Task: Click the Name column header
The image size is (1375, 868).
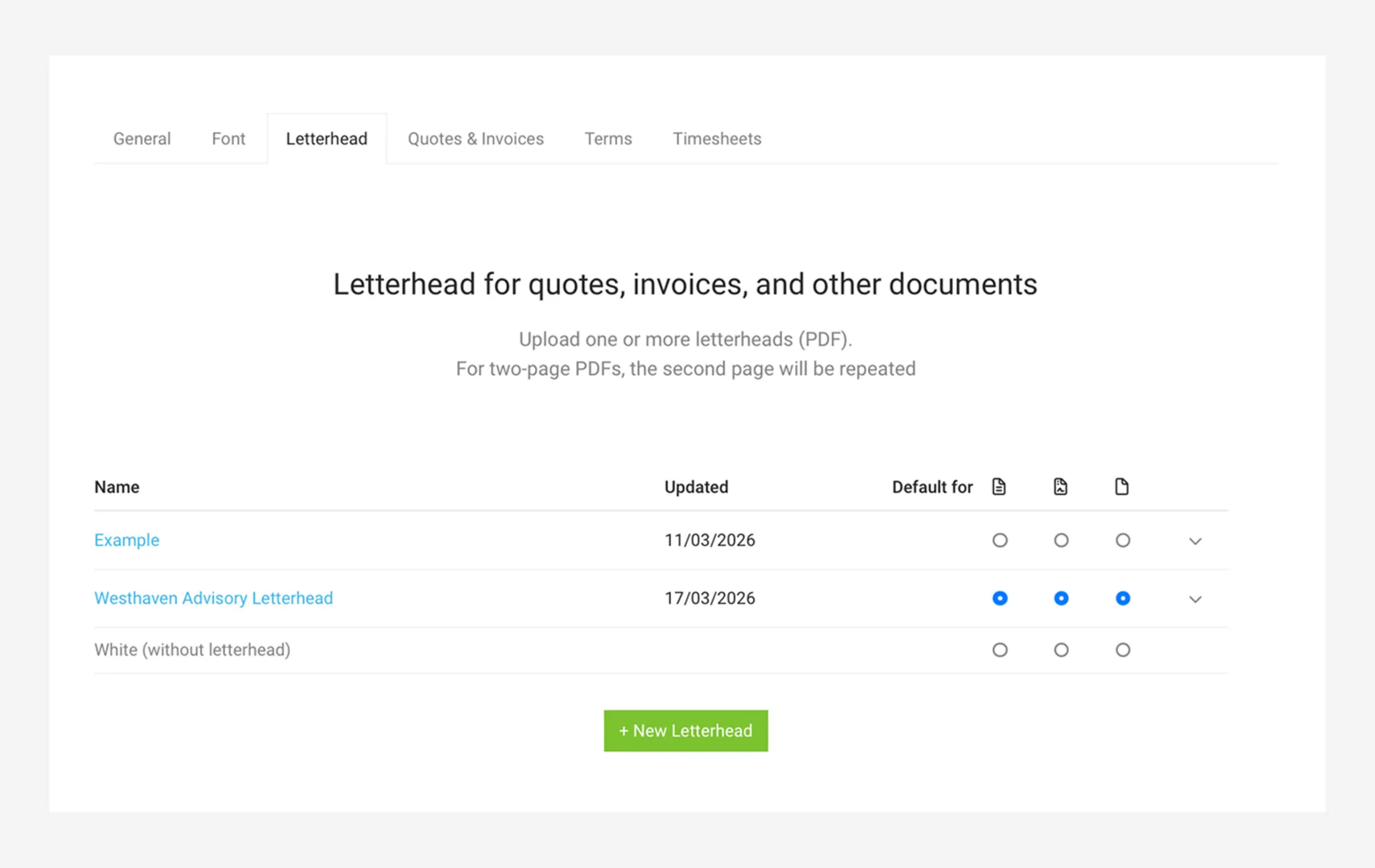Action: 117,487
